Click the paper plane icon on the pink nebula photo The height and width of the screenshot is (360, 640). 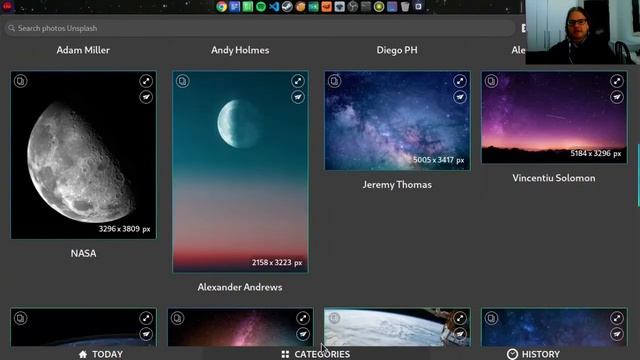303,334
